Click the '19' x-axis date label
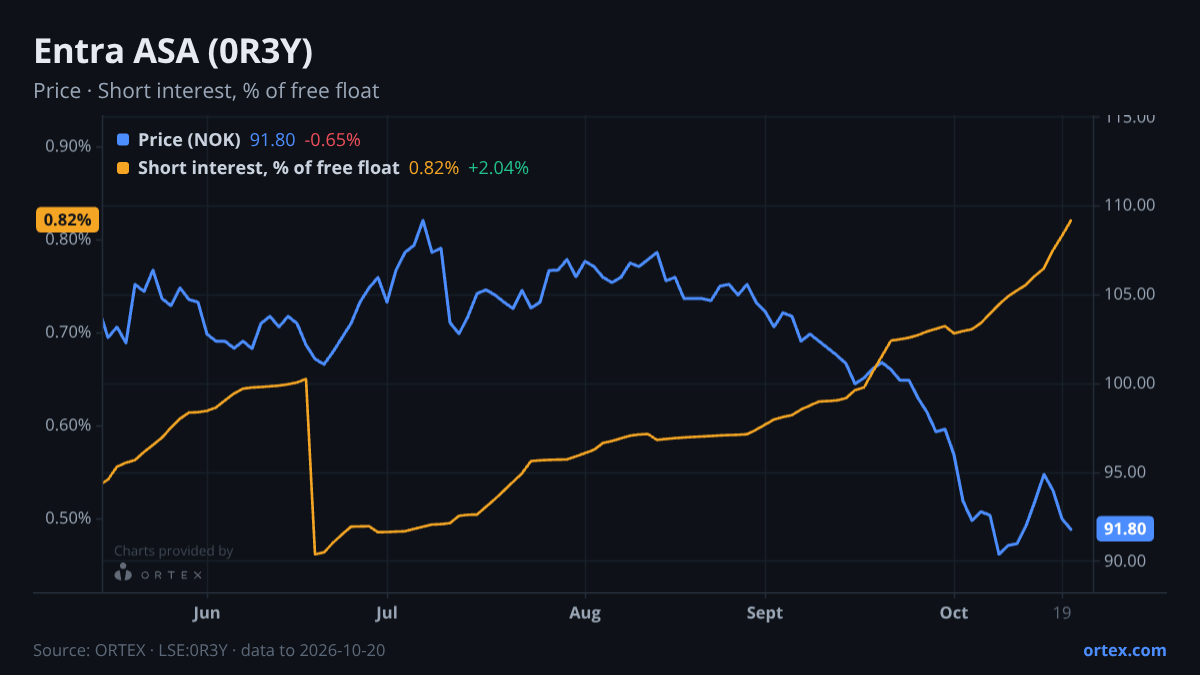Viewport: 1200px width, 675px height. click(x=1062, y=613)
